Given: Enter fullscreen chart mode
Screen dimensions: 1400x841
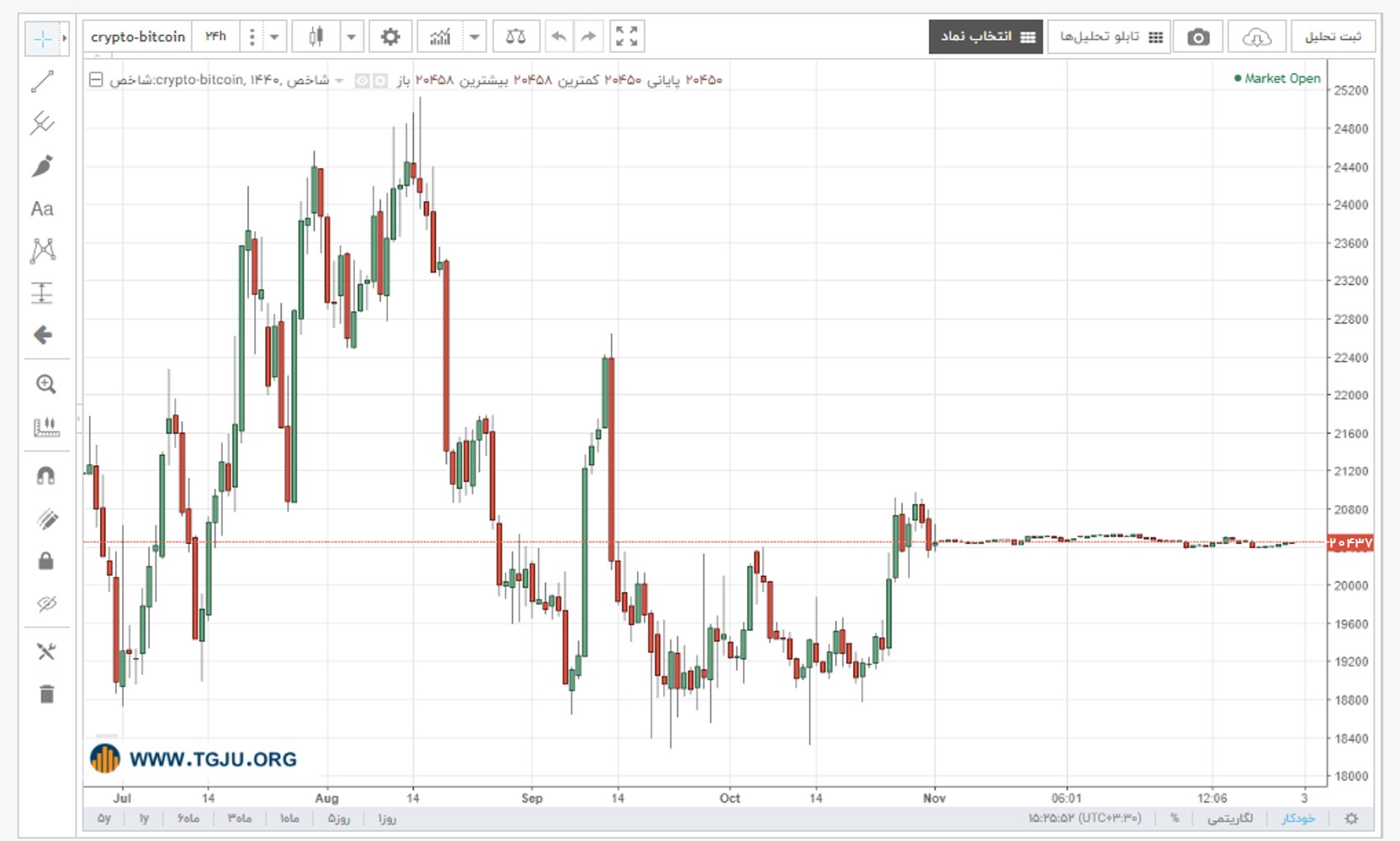Looking at the screenshot, I should pos(626,37).
